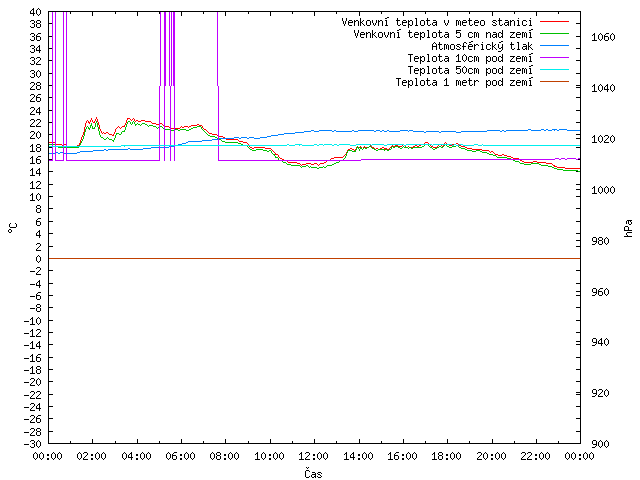Click temperature axis label '-20'
Image resolution: width=640 pixels, height=480 pixels.
33,382
